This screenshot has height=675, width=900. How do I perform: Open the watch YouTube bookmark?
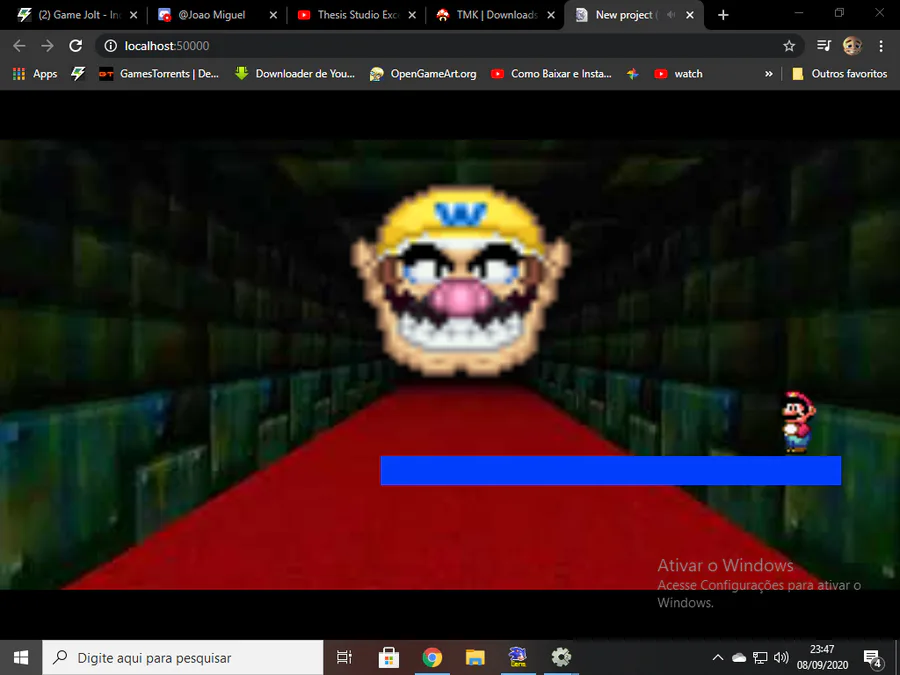[x=678, y=73]
